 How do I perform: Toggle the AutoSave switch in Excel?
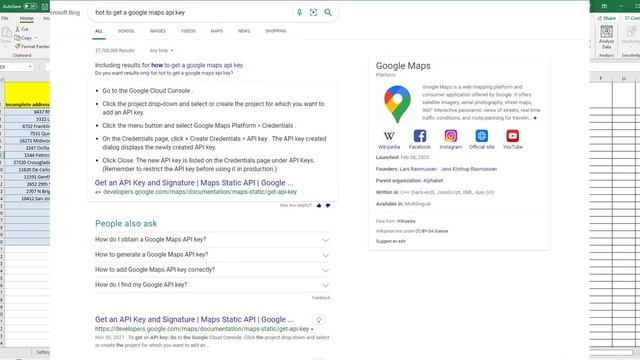(29, 6)
